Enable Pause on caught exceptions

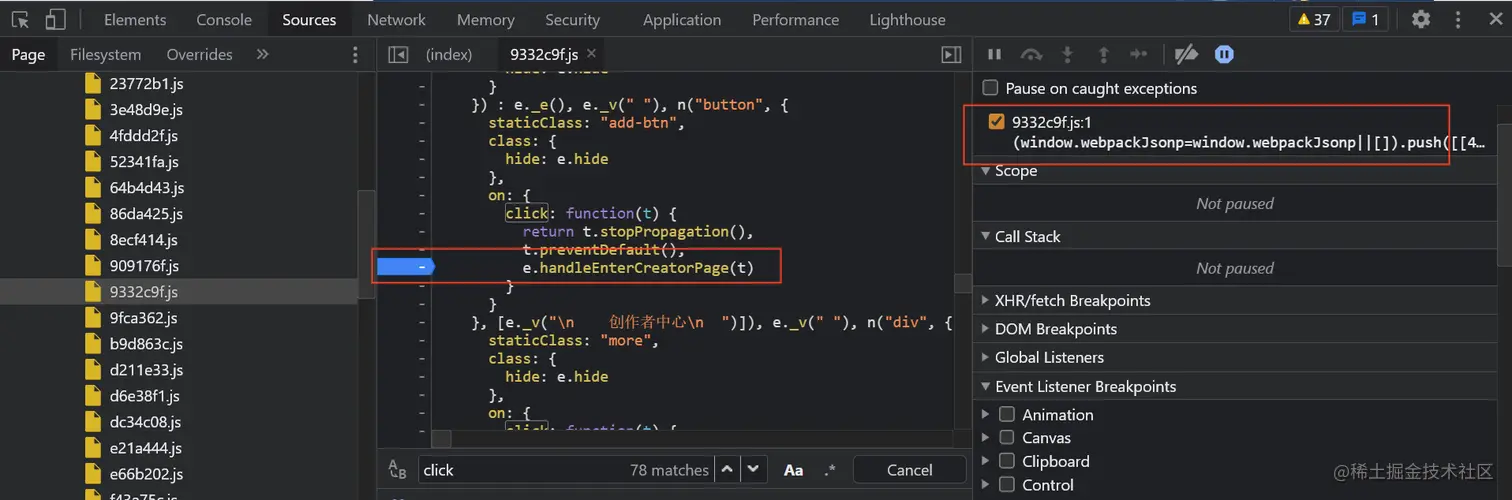point(990,88)
